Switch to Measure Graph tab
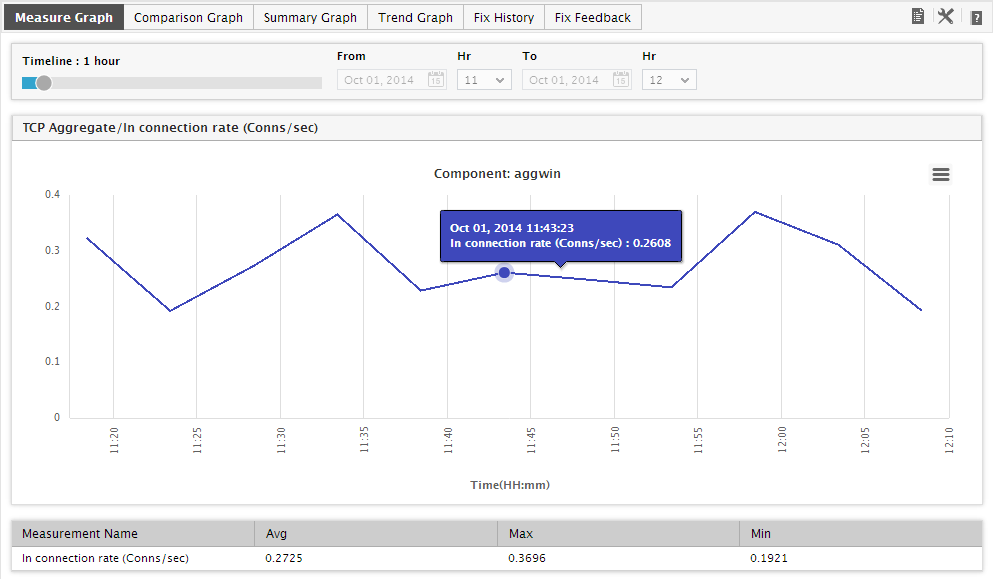 click(64, 18)
